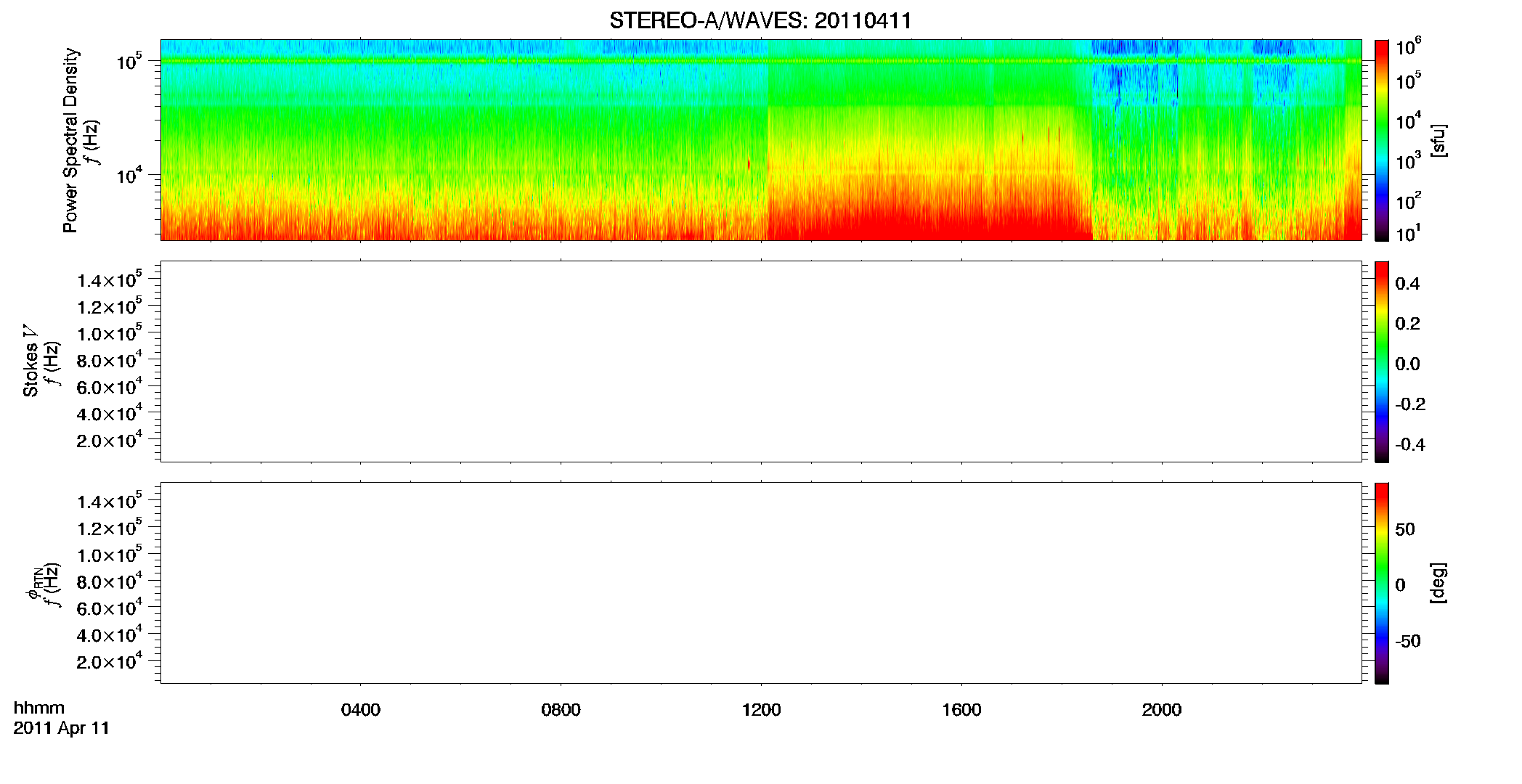This screenshot has height=784, width=1522.
Task: Click the [sfu] colorbar unit label
Action: (1438, 140)
